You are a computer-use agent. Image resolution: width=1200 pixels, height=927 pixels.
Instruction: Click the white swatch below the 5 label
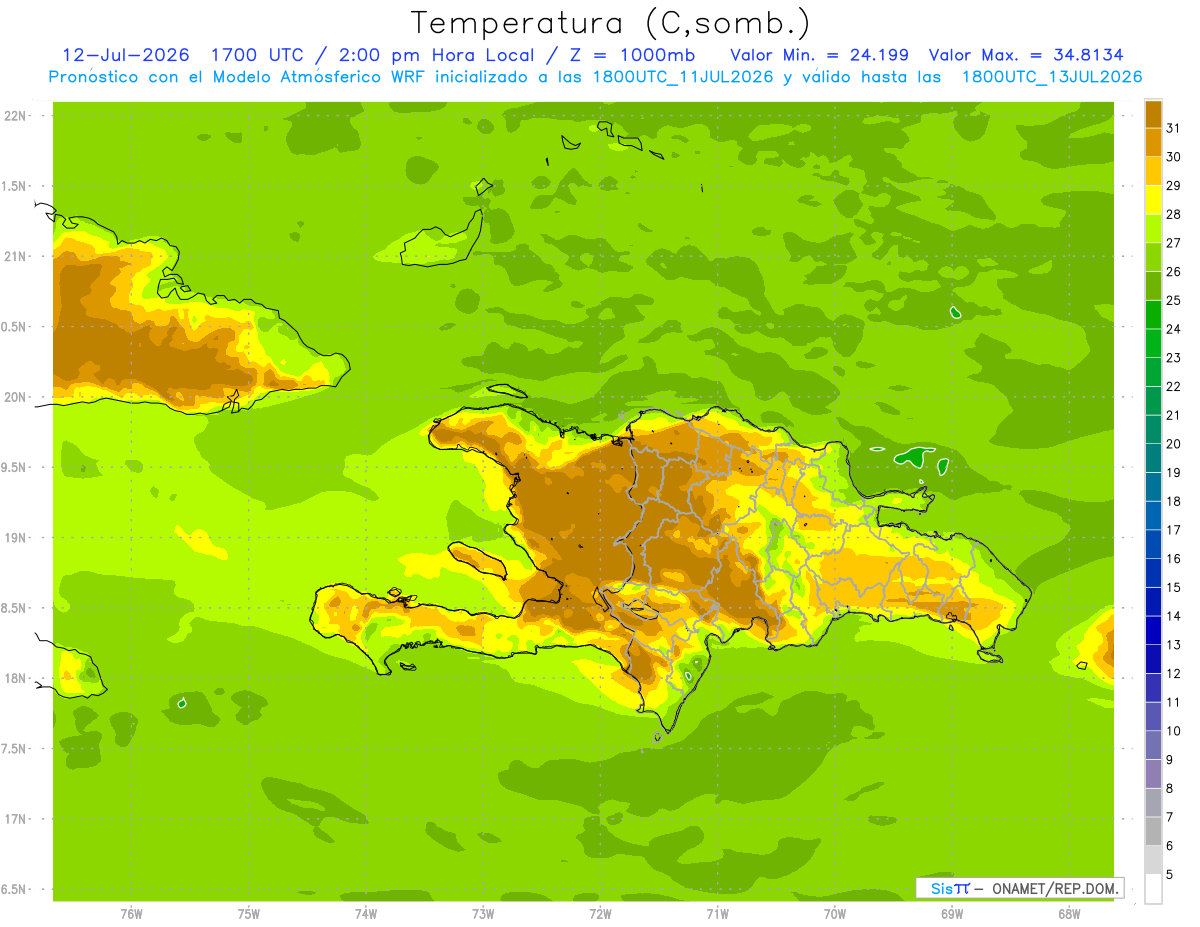1153,889
